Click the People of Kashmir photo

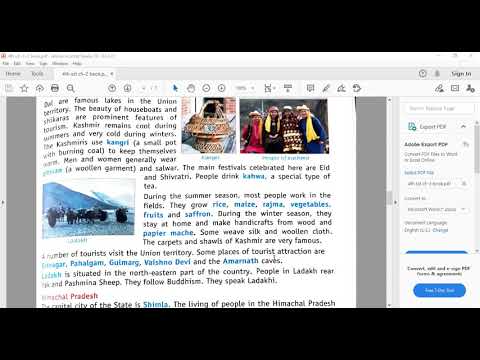284,126
